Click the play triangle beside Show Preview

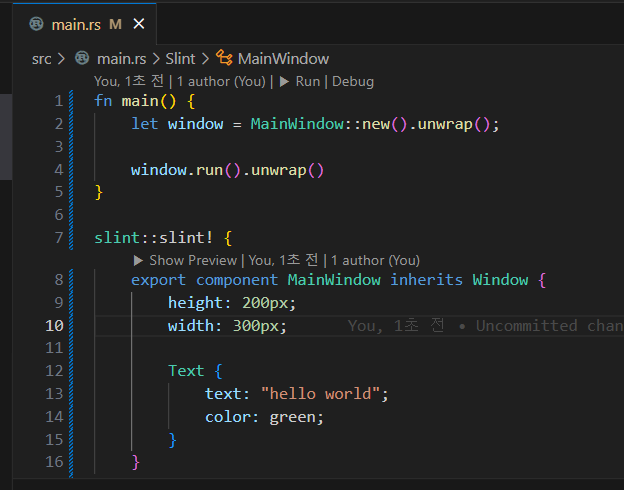click(x=138, y=260)
